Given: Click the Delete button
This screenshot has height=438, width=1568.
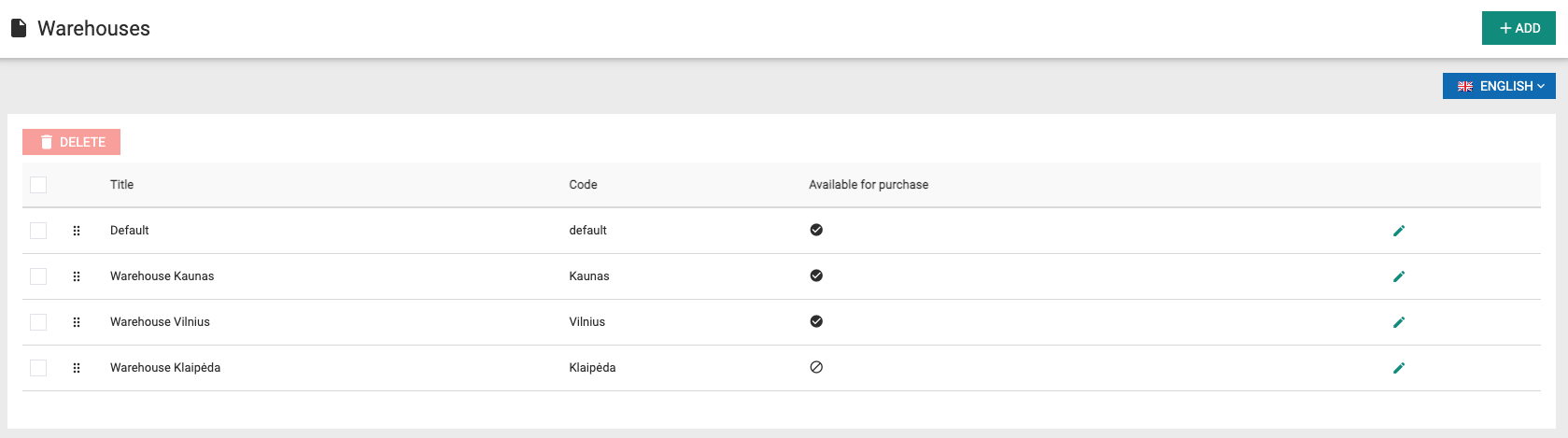Looking at the screenshot, I should (x=72, y=142).
